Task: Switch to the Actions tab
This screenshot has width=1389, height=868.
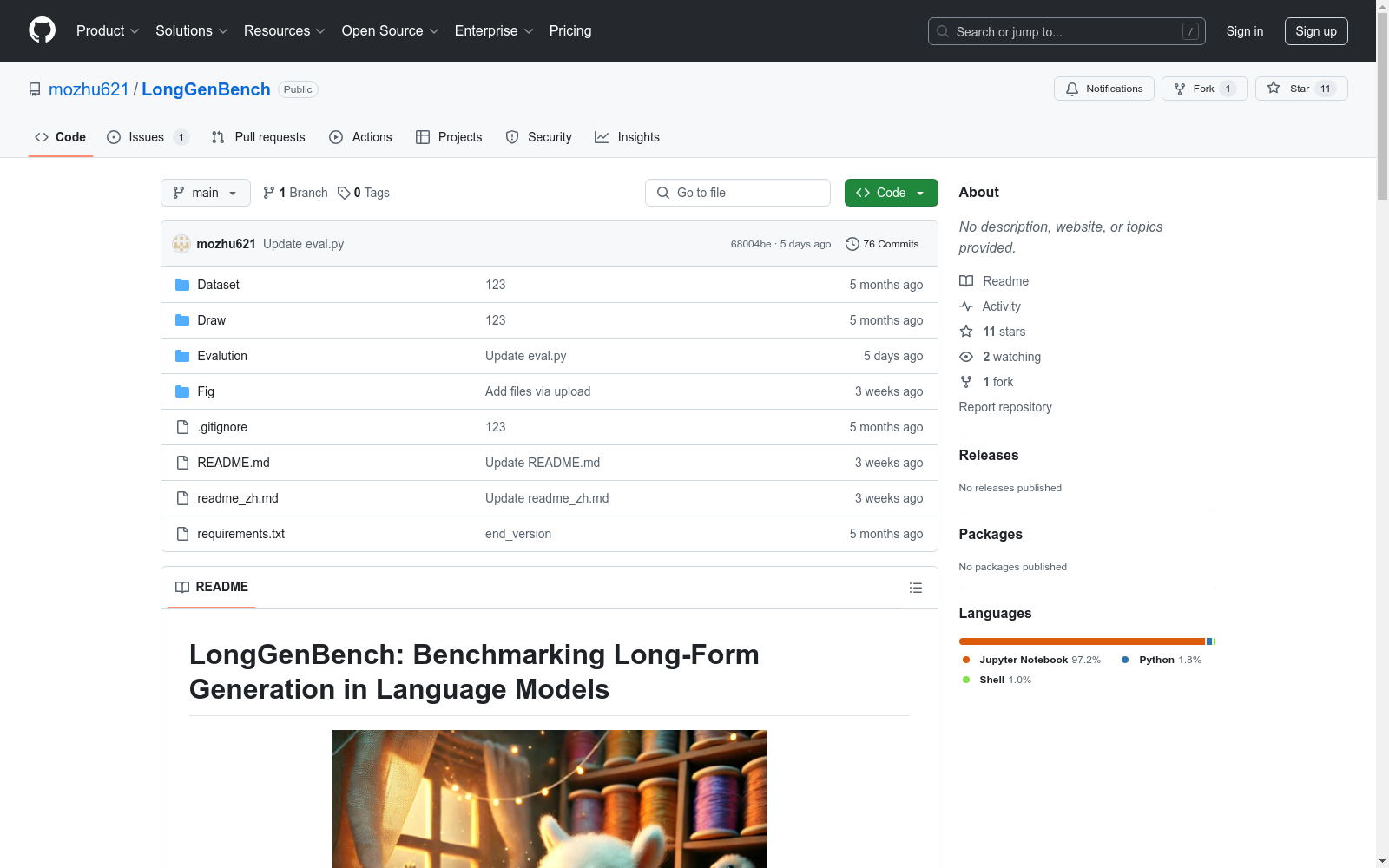Action: [360, 137]
